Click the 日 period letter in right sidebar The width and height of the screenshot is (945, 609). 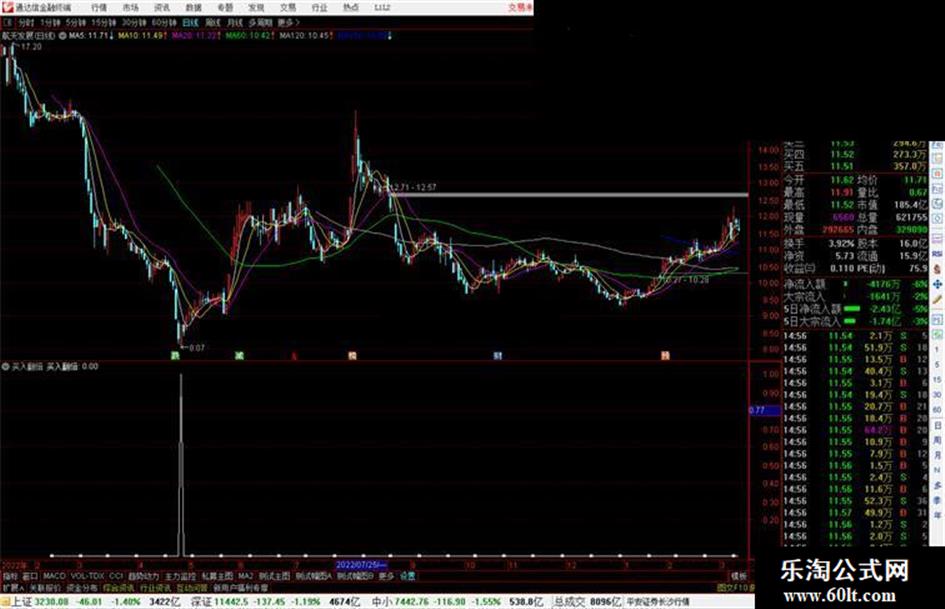tap(937, 426)
